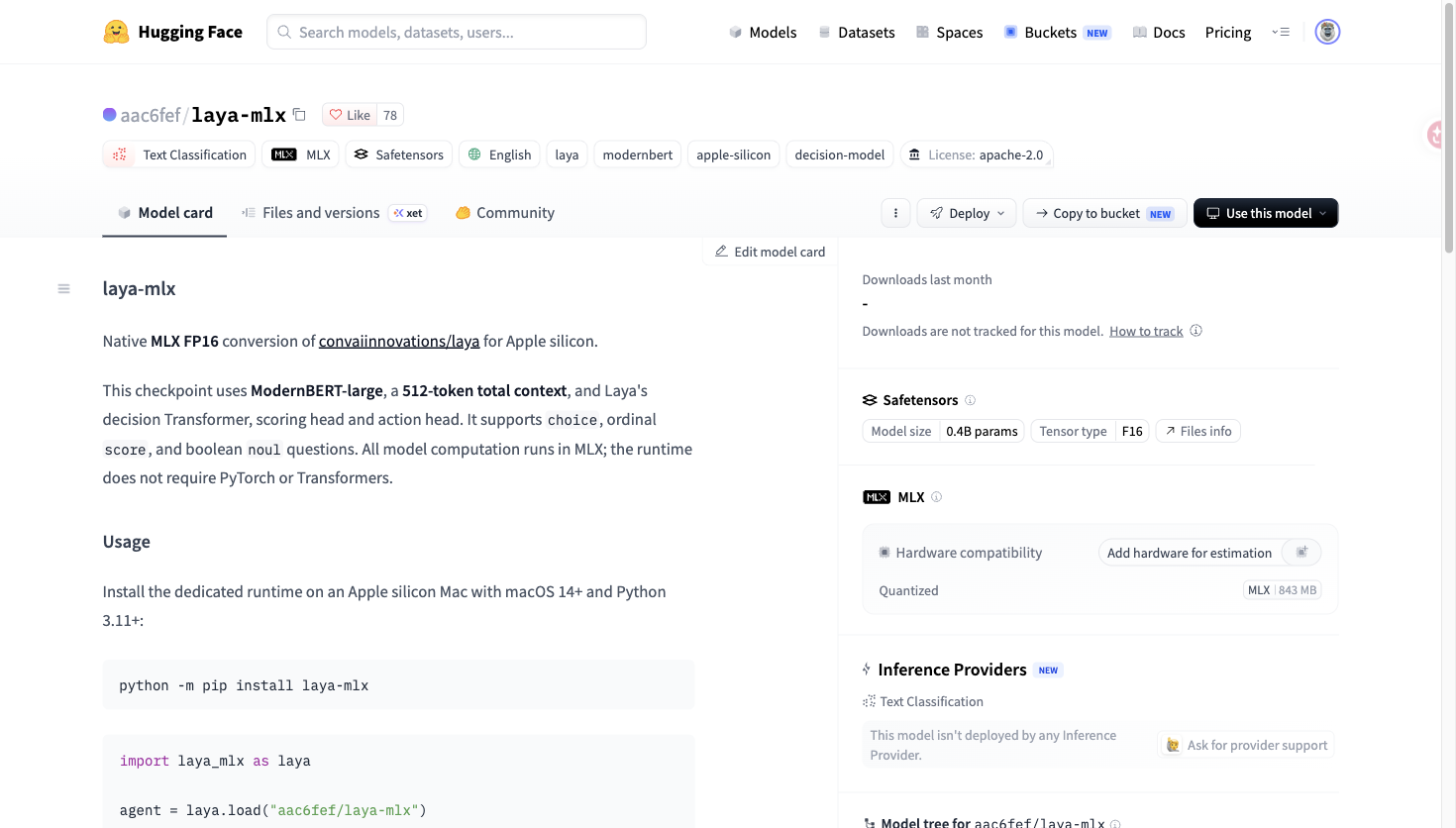Open the extra navigation menu icon
The image size is (1456, 828).
pos(1281,32)
